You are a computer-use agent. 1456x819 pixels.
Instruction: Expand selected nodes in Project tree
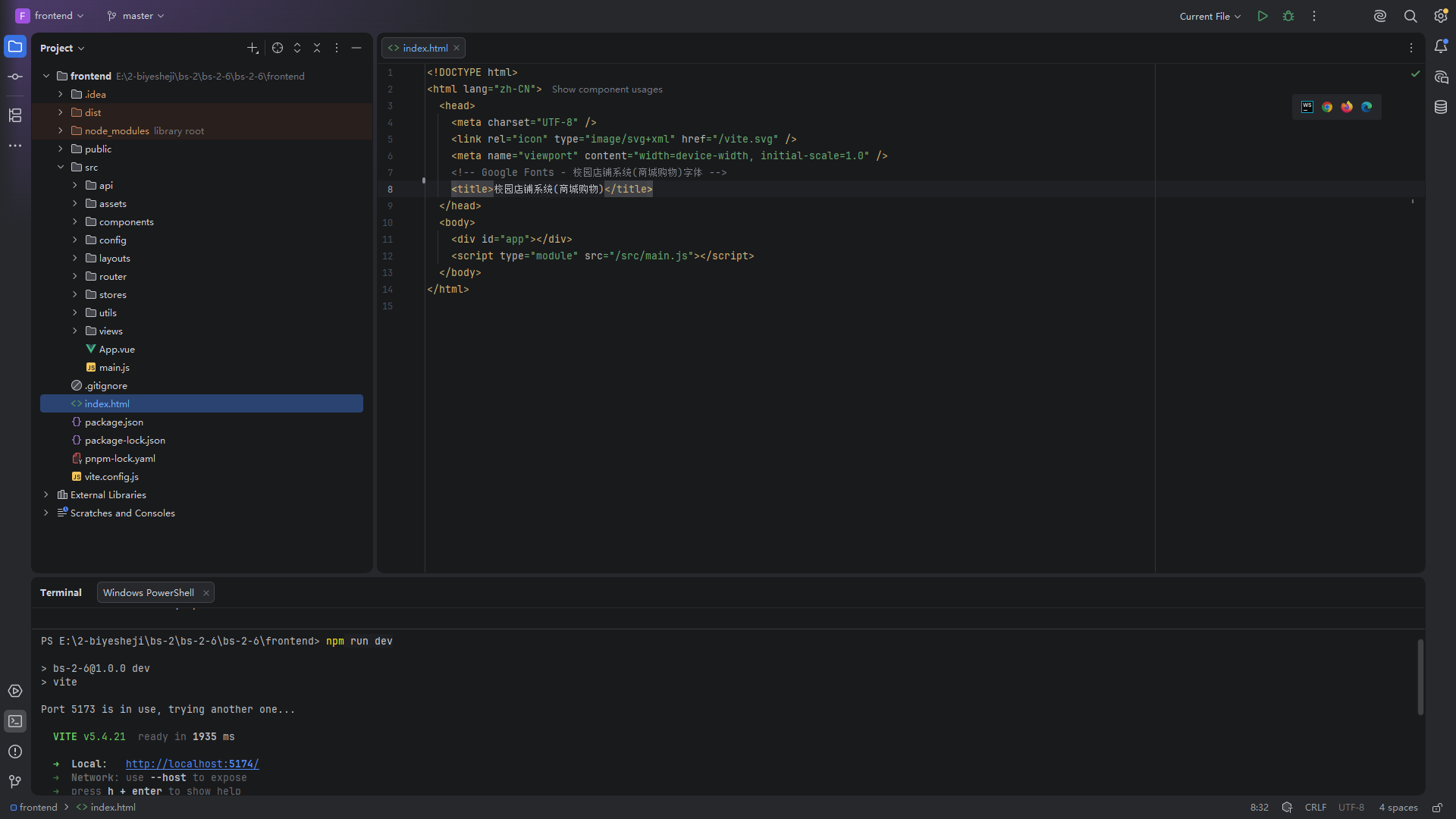coord(297,48)
